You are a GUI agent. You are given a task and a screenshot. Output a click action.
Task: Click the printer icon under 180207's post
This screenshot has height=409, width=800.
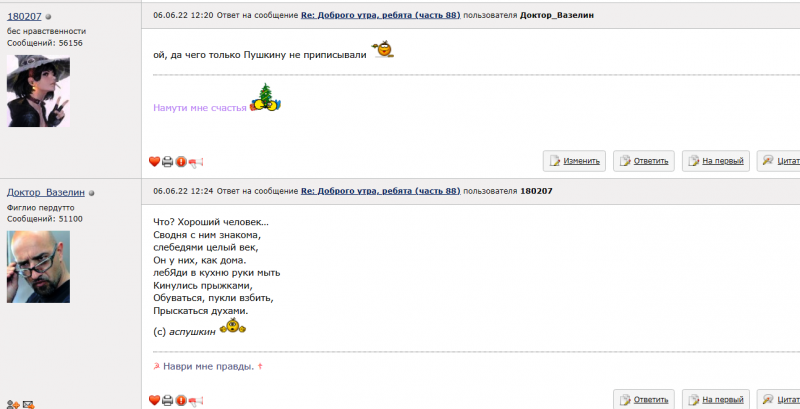point(168,162)
